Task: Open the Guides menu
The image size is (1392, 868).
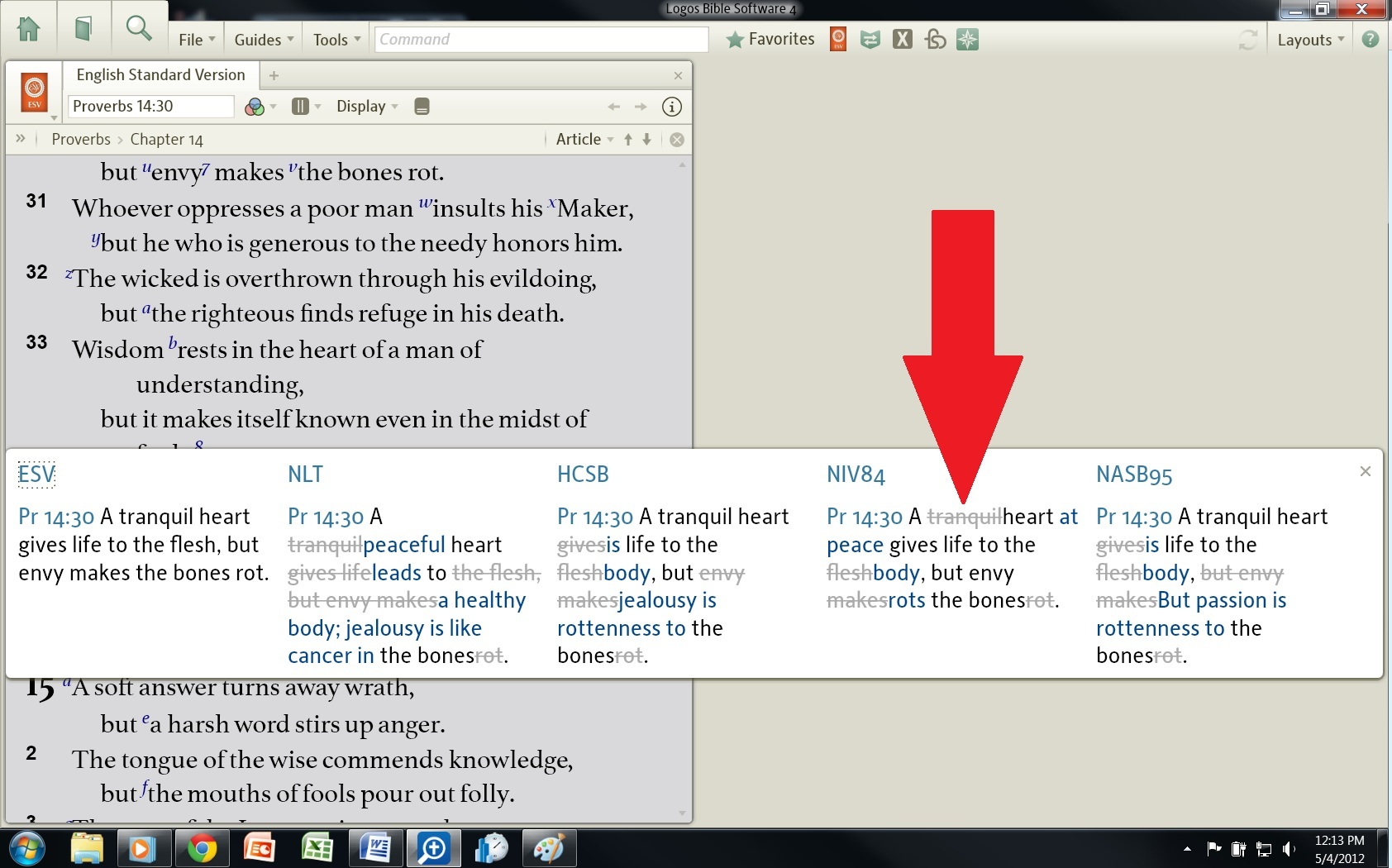Action: click(x=264, y=40)
